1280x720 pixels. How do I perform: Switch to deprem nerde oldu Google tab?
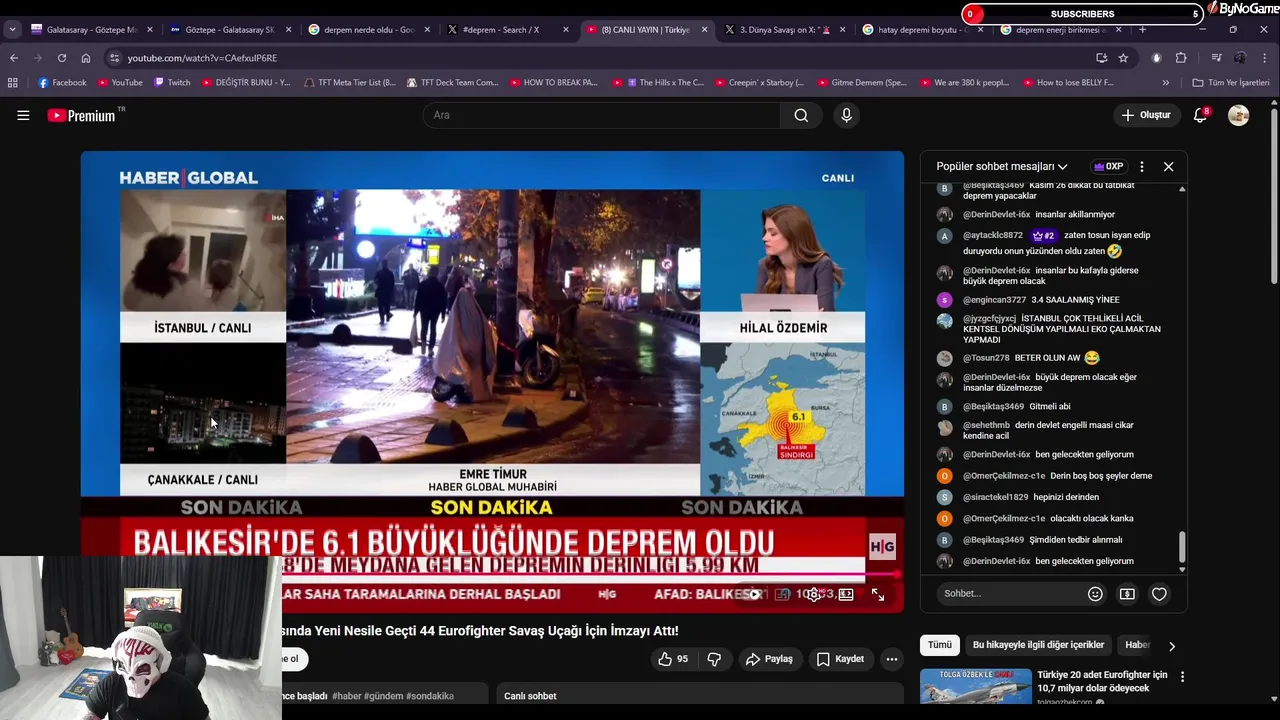pyautogui.click(x=369, y=30)
